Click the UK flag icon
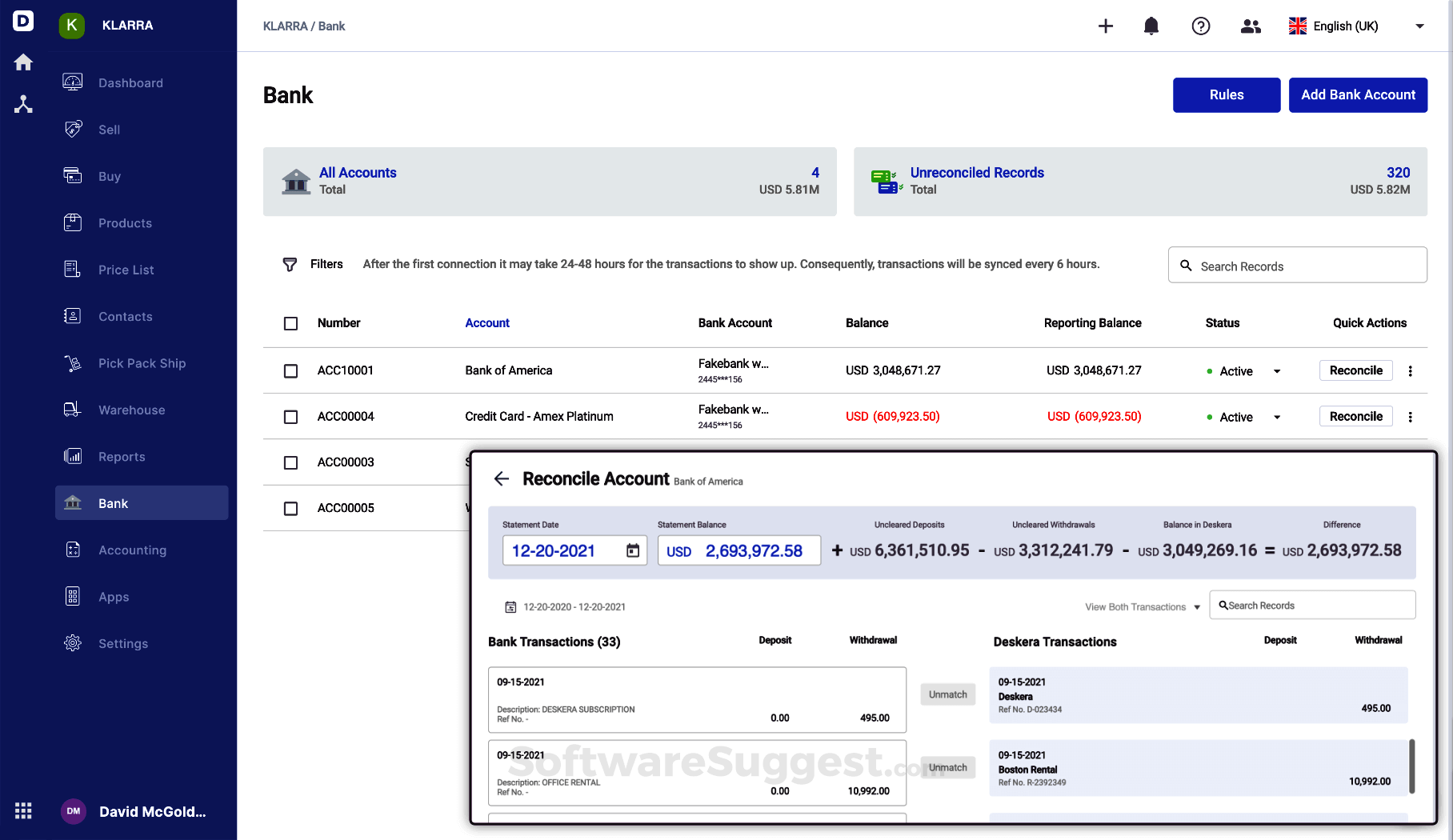This screenshot has height=840, width=1453. click(1298, 26)
